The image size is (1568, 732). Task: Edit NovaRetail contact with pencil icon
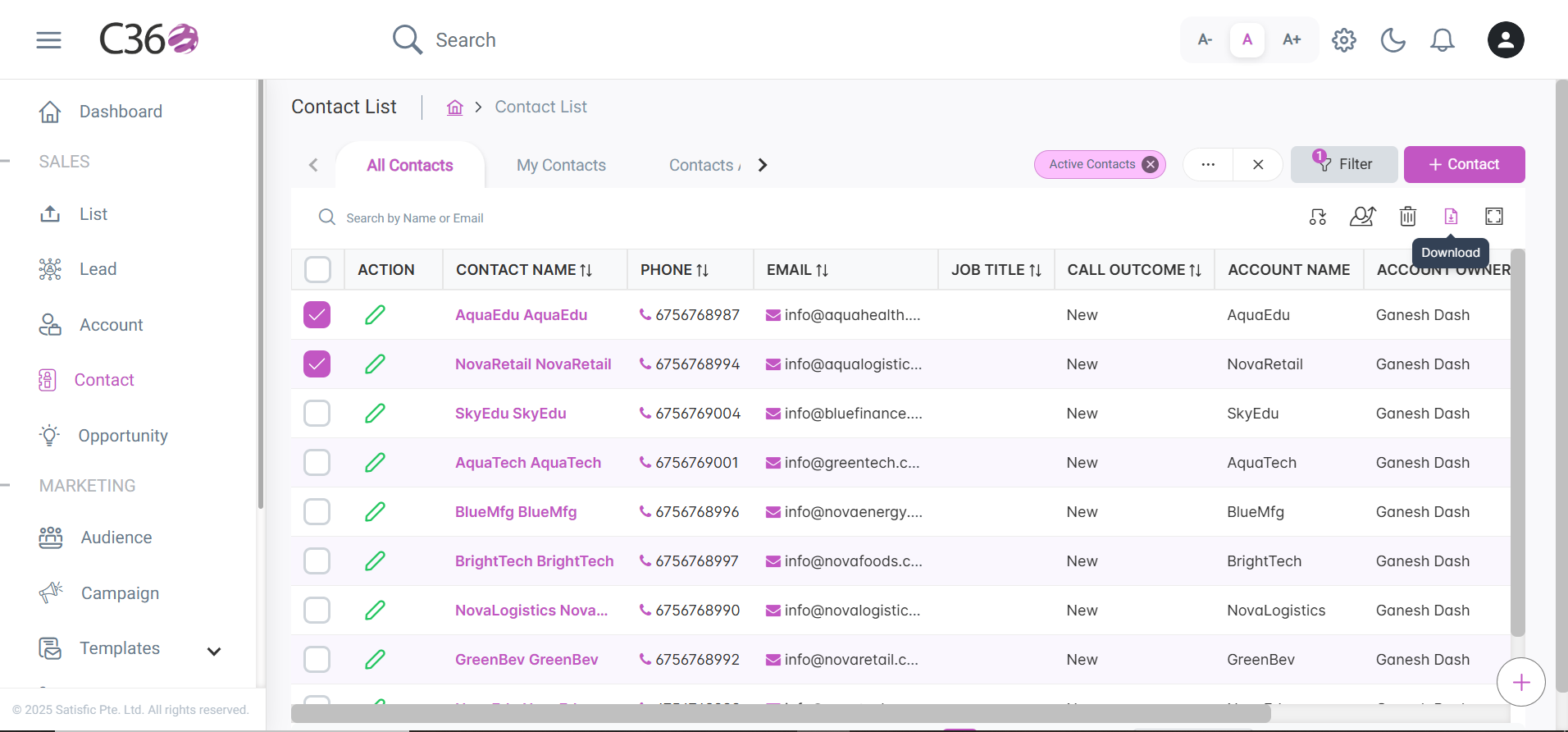coord(375,364)
